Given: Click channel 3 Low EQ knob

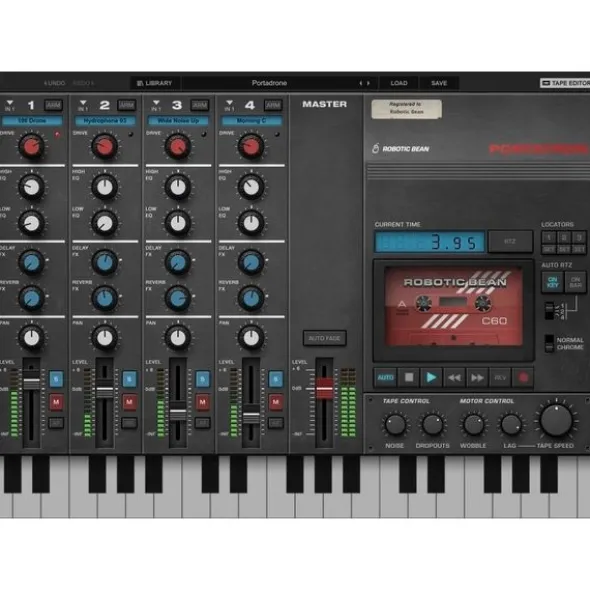Looking at the screenshot, I should coord(178,223).
